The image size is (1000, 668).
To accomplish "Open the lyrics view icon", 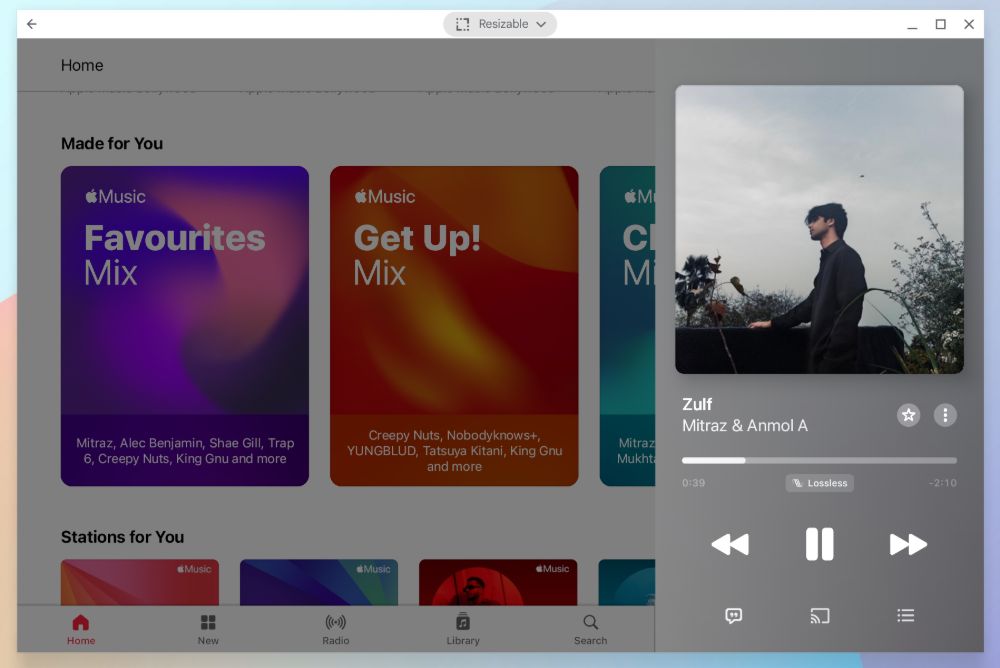I will coord(733,616).
